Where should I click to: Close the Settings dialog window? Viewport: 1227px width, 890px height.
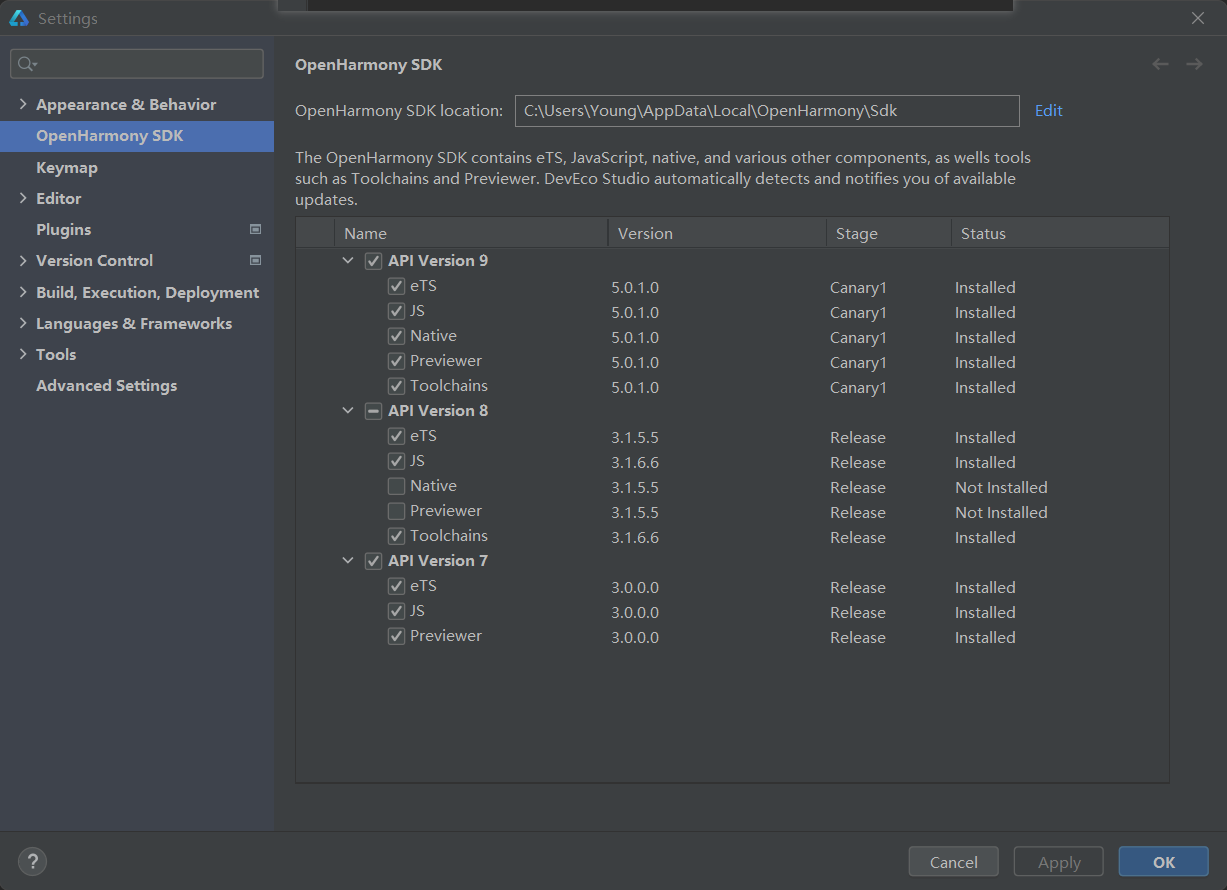click(1198, 18)
